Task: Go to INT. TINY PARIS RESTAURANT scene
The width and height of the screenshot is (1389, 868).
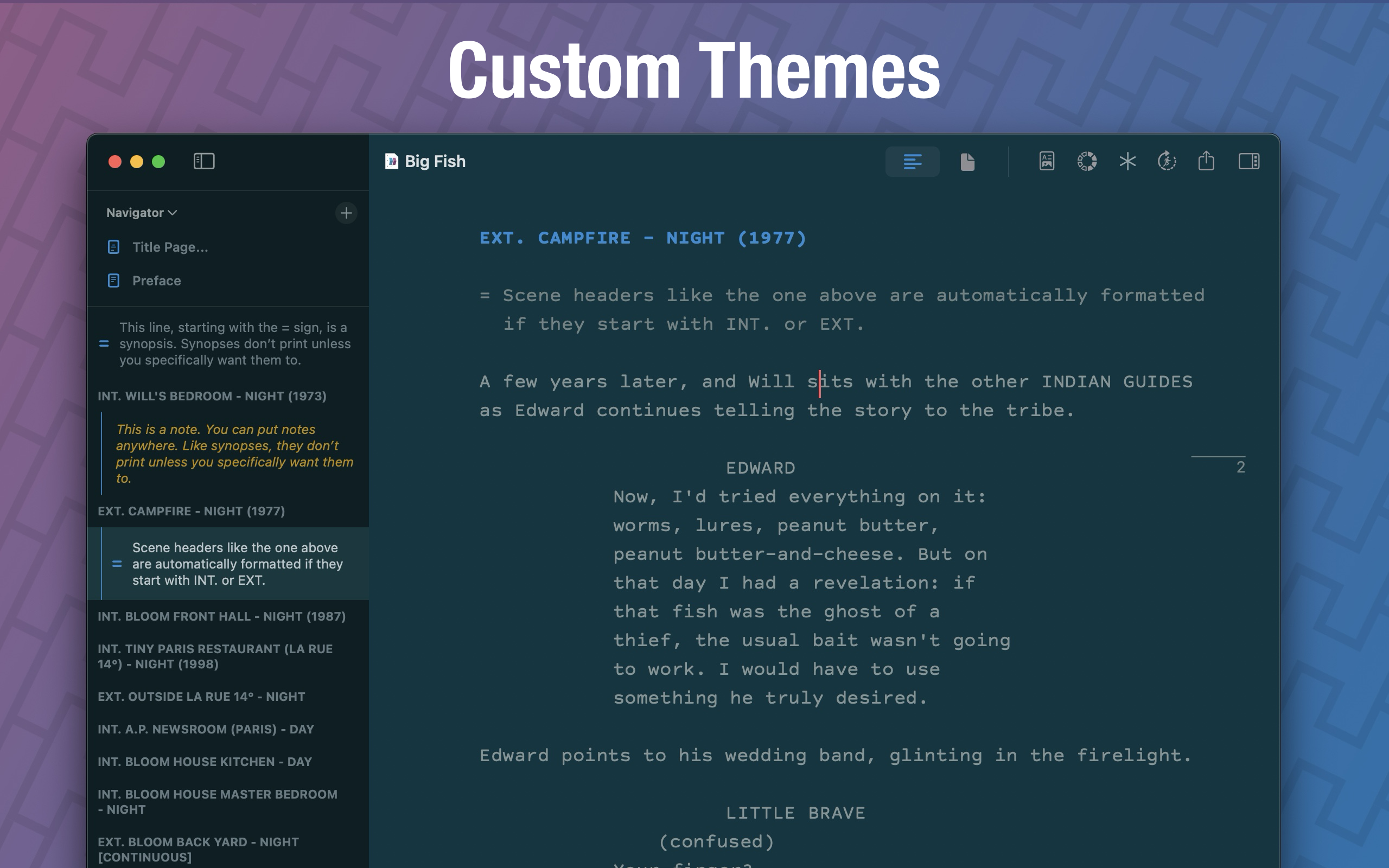Action: [x=215, y=656]
